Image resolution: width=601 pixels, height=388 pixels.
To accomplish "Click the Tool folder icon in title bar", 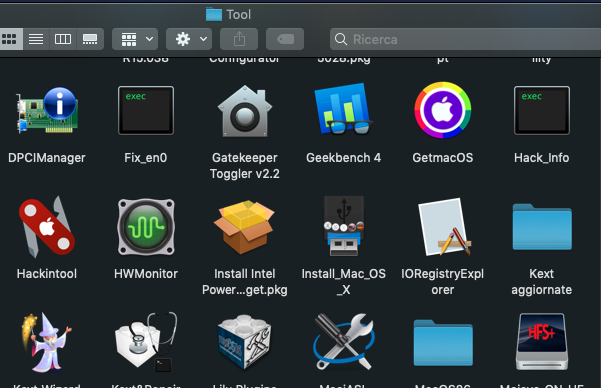I will 214,15.
